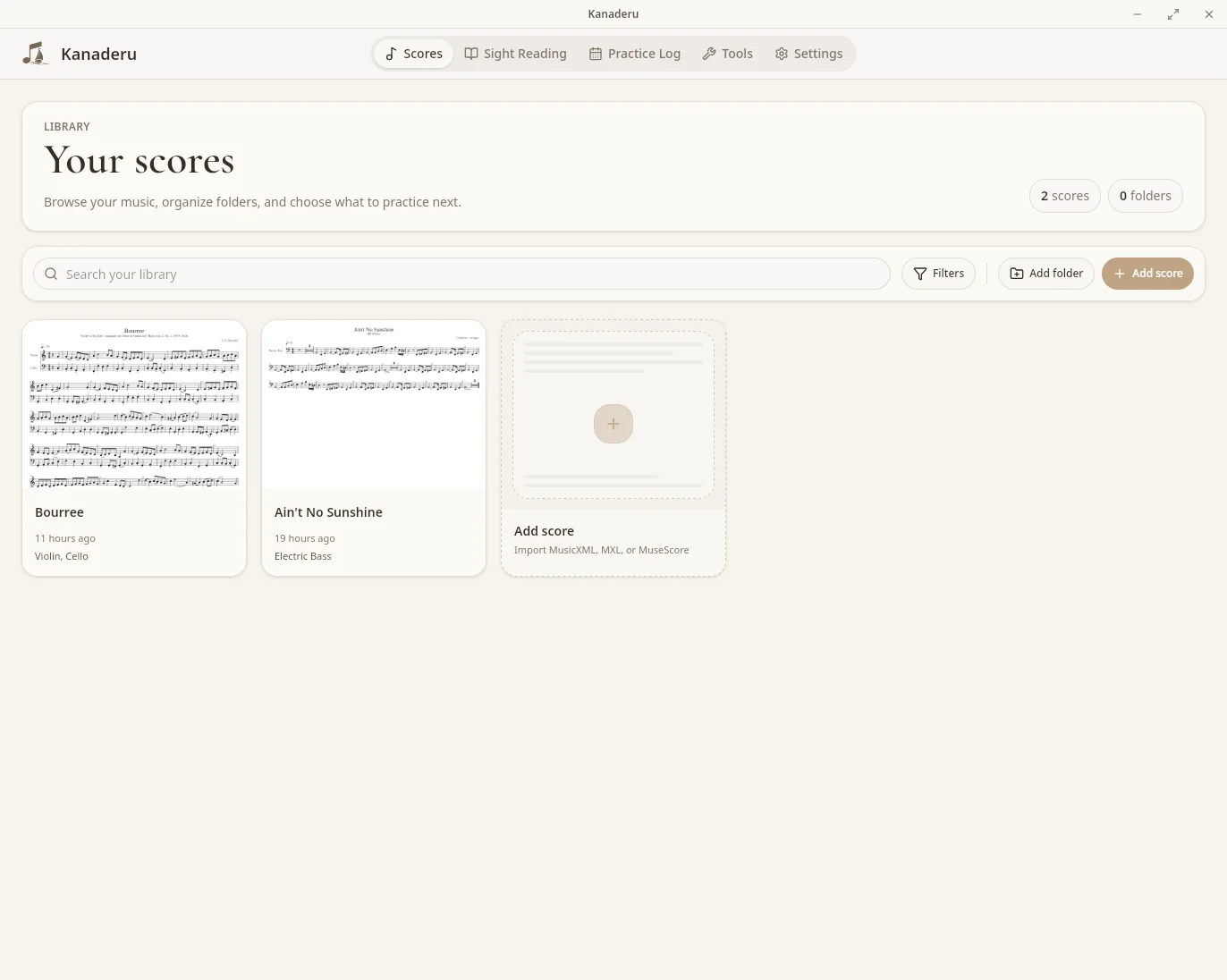Switch to the Scores tab
The width and height of the screenshot is (1227, 980).
(x=414, y=54)
